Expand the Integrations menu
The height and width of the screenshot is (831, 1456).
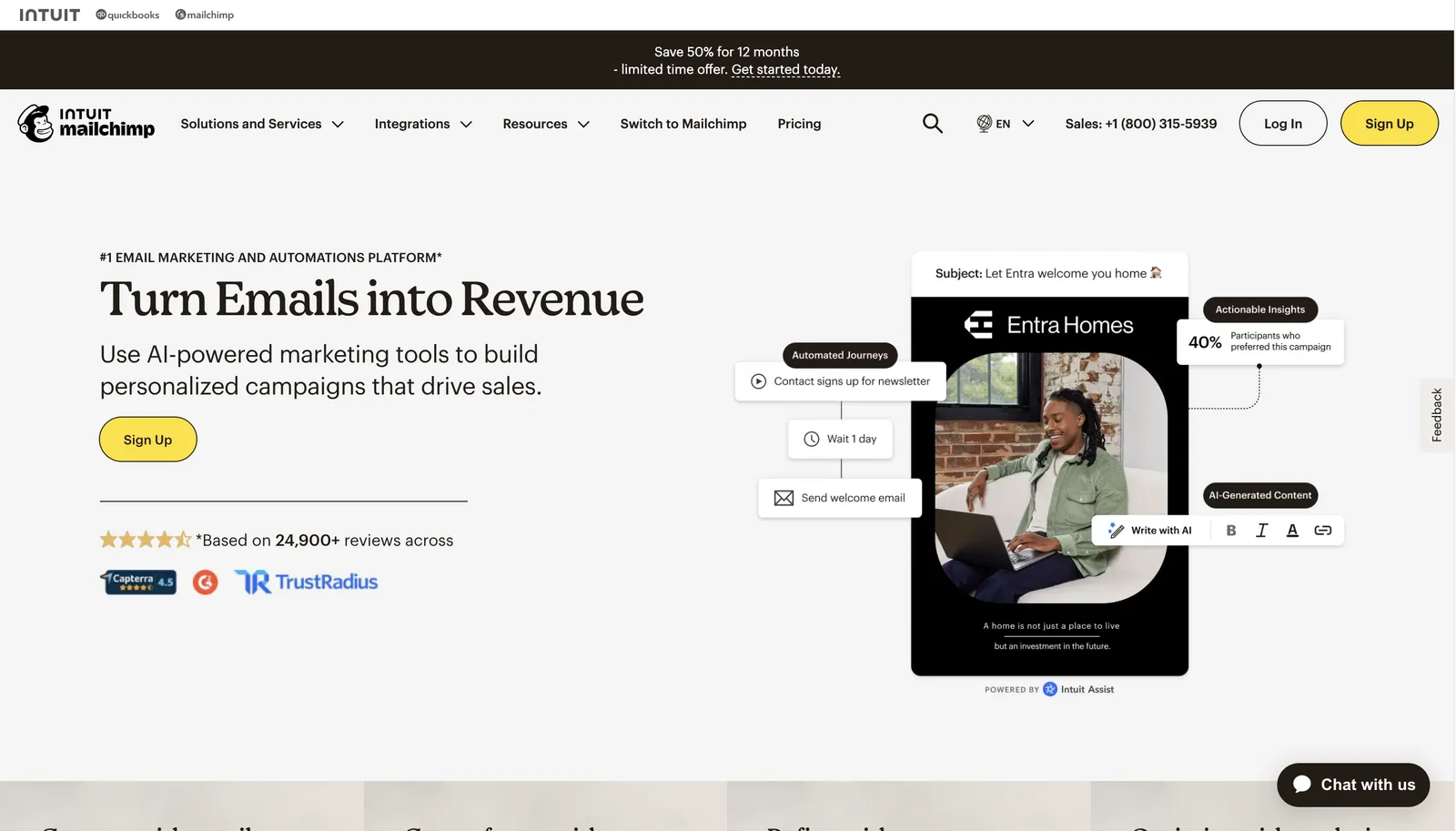point(423,124)
